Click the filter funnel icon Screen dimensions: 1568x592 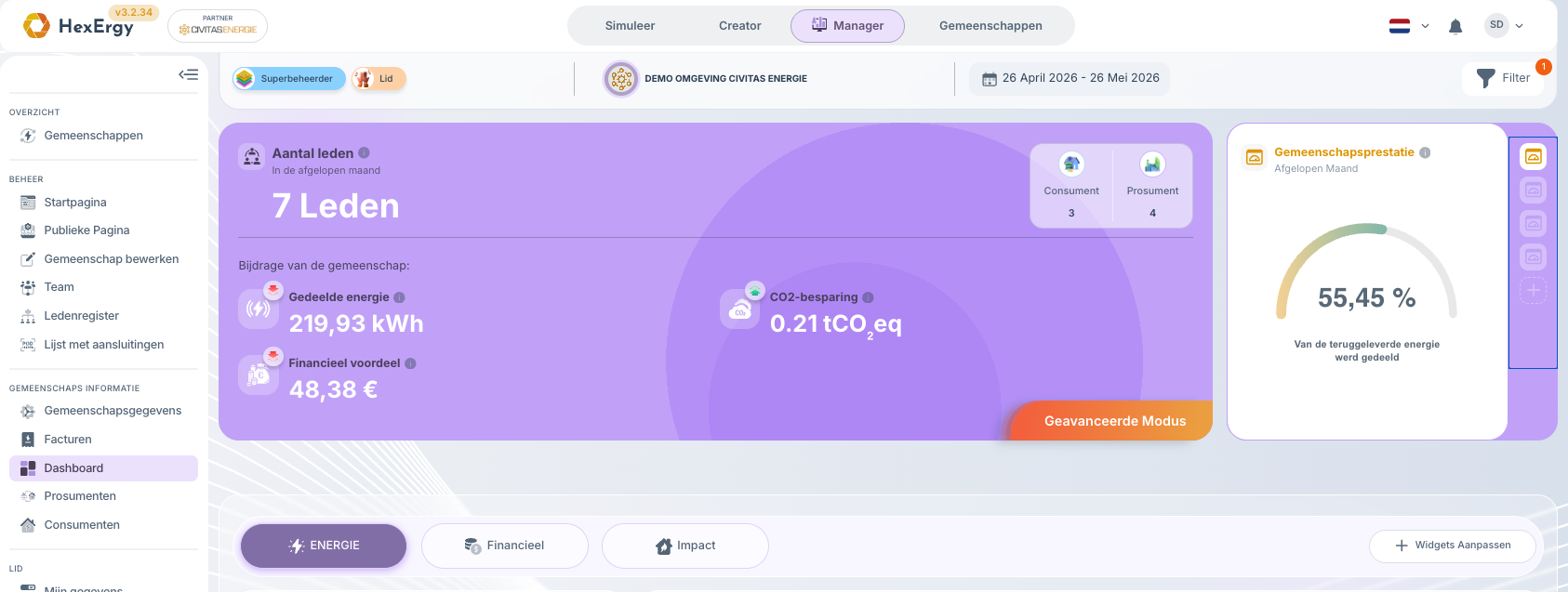1486,78
